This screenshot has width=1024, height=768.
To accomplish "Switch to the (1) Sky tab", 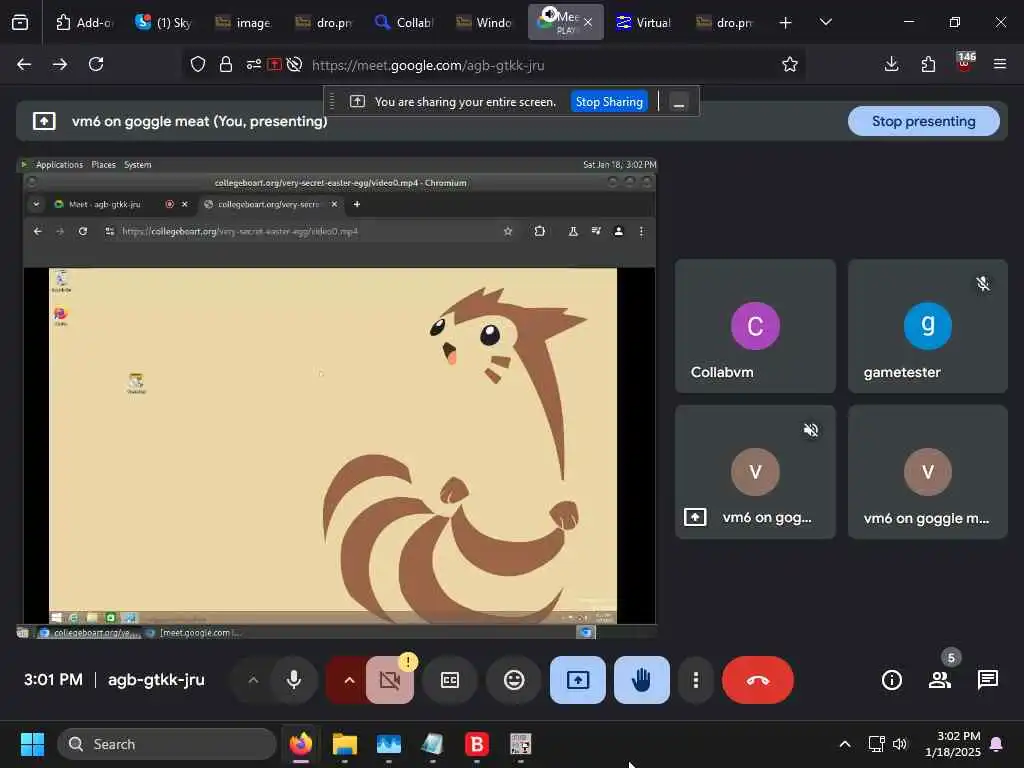I will coord(164,22).
